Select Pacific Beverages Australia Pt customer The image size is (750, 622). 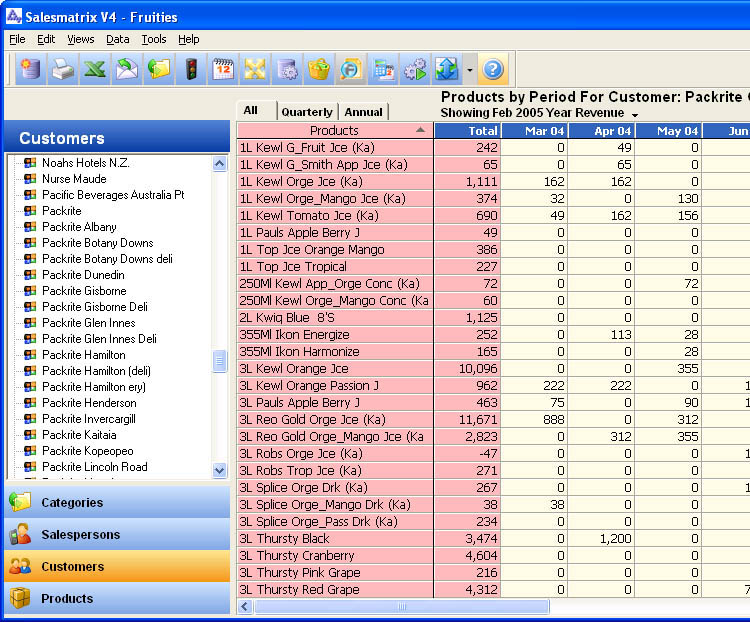tap(113, 195)
